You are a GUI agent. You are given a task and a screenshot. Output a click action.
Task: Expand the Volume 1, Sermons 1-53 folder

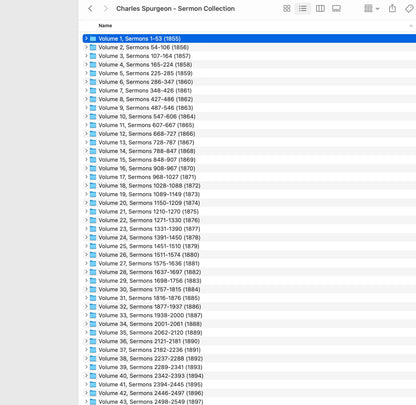pos(86,38)
